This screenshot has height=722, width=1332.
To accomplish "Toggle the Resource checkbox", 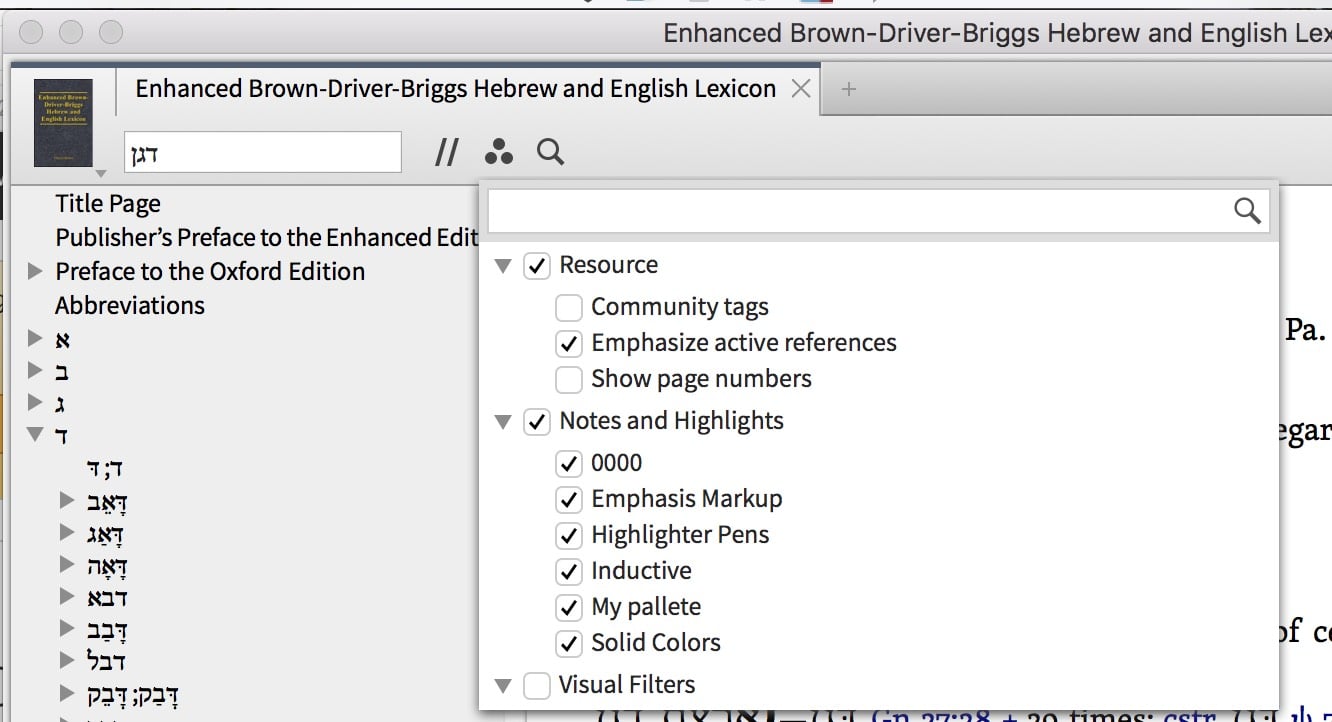I will tap(537, 266).
